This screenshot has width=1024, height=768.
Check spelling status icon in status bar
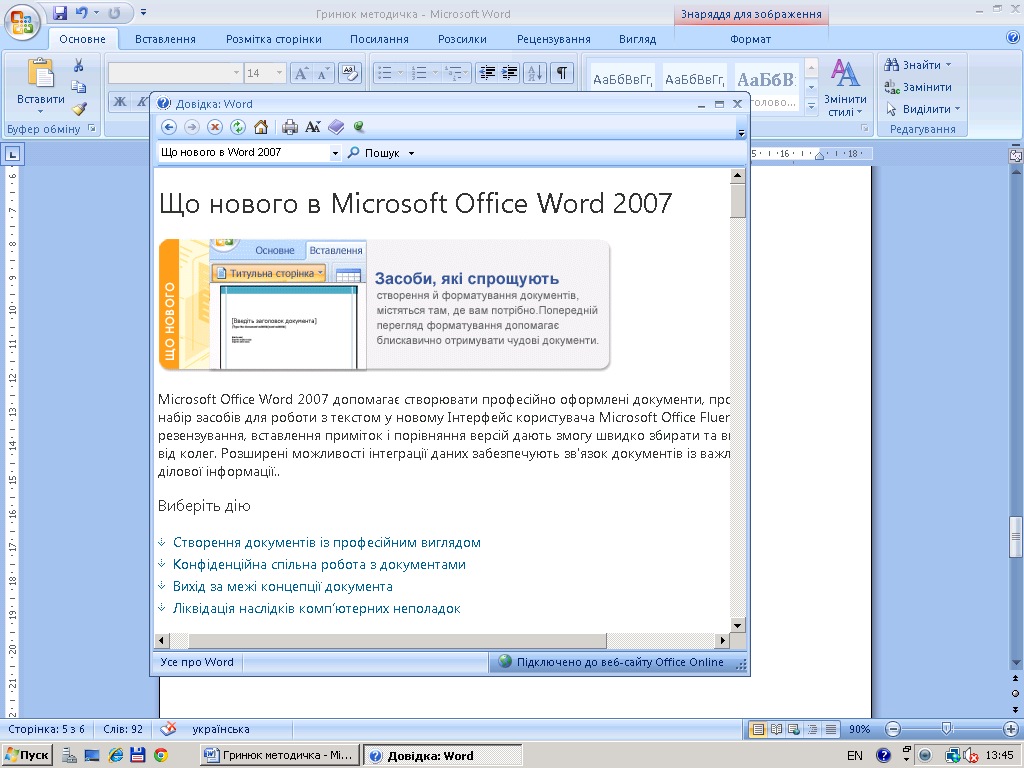tap(168, 729)
